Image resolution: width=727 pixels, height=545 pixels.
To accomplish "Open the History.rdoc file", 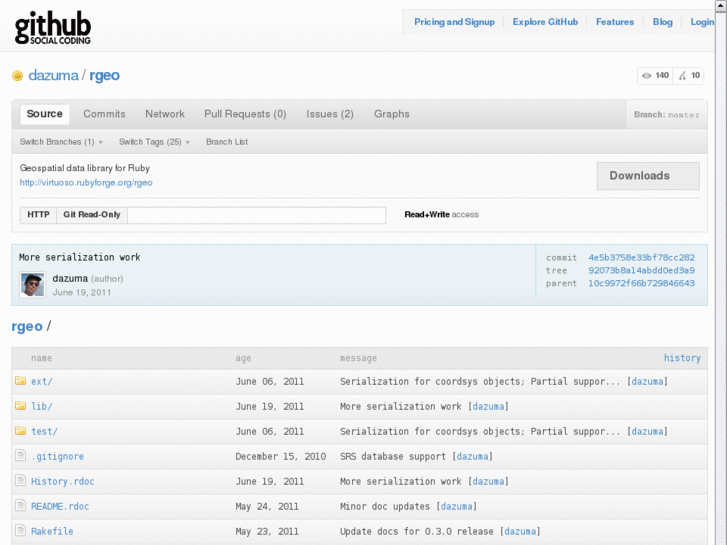I will (x=63, y=482).
